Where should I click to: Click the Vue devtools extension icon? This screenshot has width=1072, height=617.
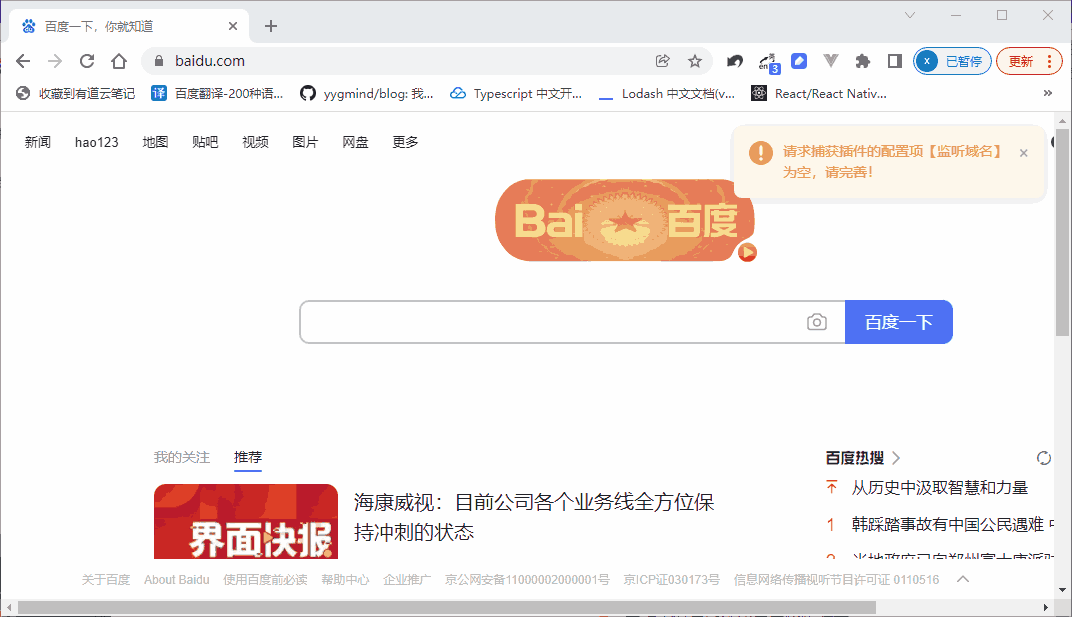coord(831,61)
